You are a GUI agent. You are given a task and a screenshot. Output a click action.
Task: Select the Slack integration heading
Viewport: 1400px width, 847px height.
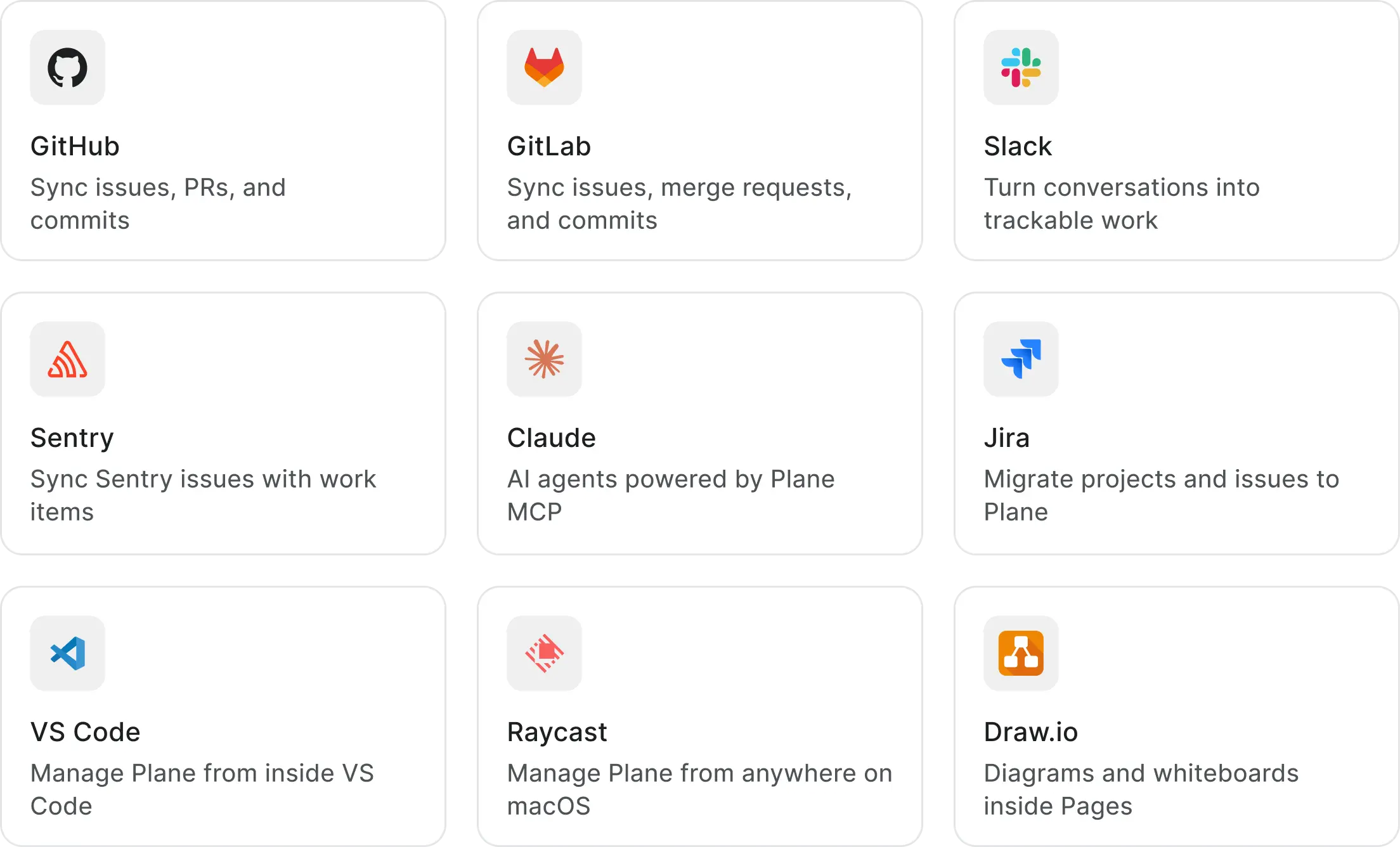coord(1018,146)
